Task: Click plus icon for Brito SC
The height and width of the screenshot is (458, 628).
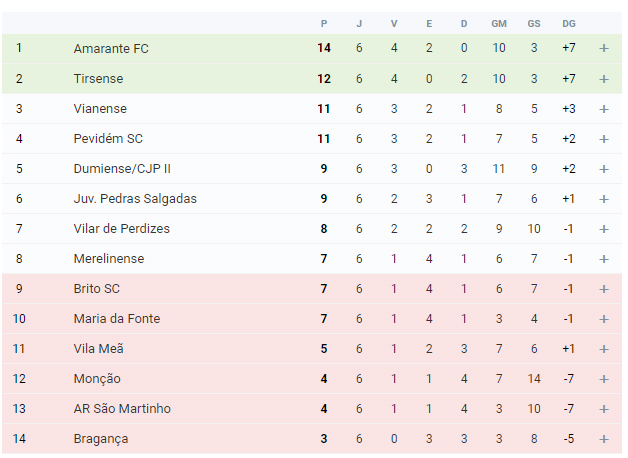Action: [x=604, y=289]
